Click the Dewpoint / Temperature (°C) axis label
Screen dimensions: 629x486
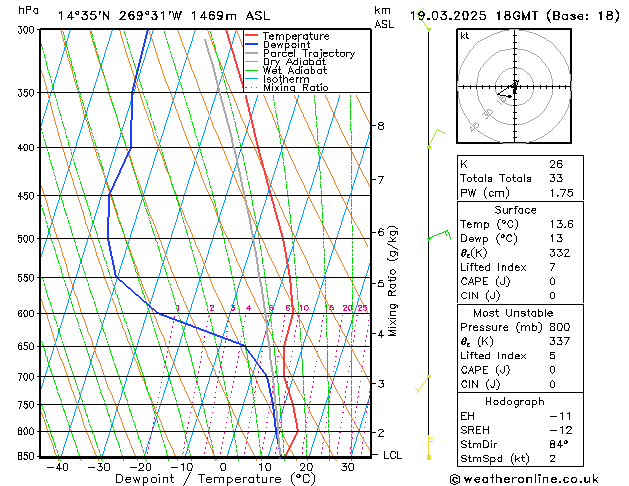point(215,479)
